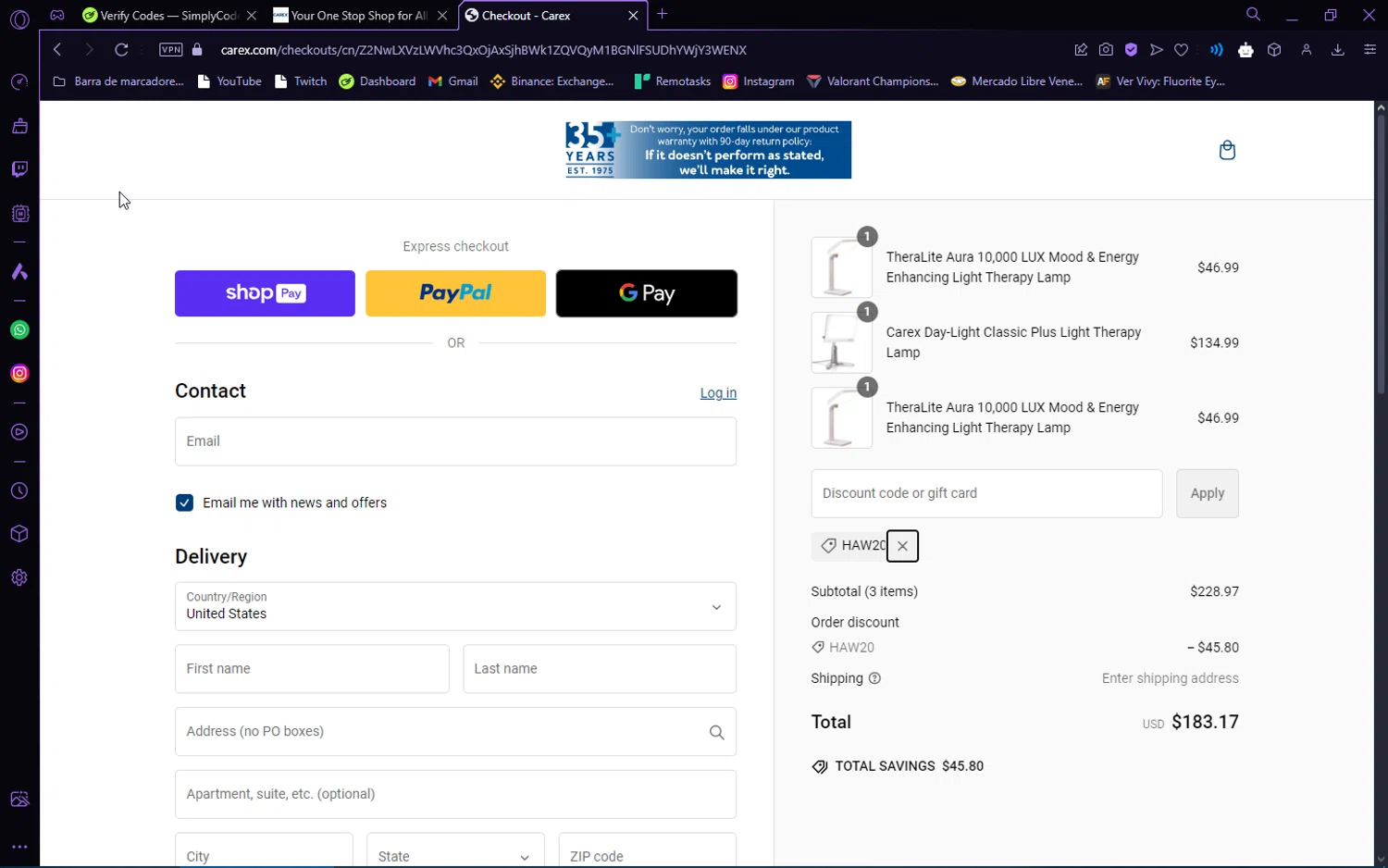Click the snapshot camera icon in address bar
The width and height of the screenshot is (1388, 868).
point(1106,50)
